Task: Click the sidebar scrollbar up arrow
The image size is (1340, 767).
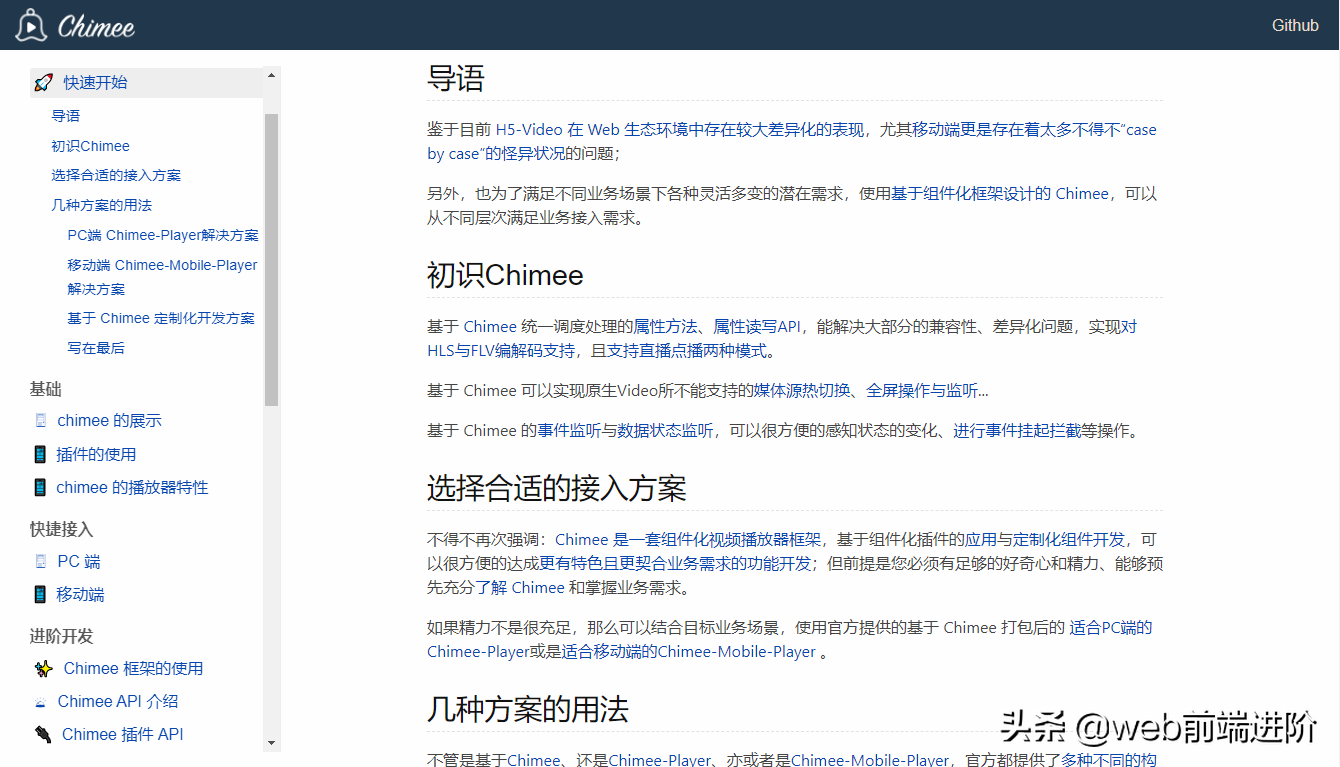Action: tap(271, 75)
